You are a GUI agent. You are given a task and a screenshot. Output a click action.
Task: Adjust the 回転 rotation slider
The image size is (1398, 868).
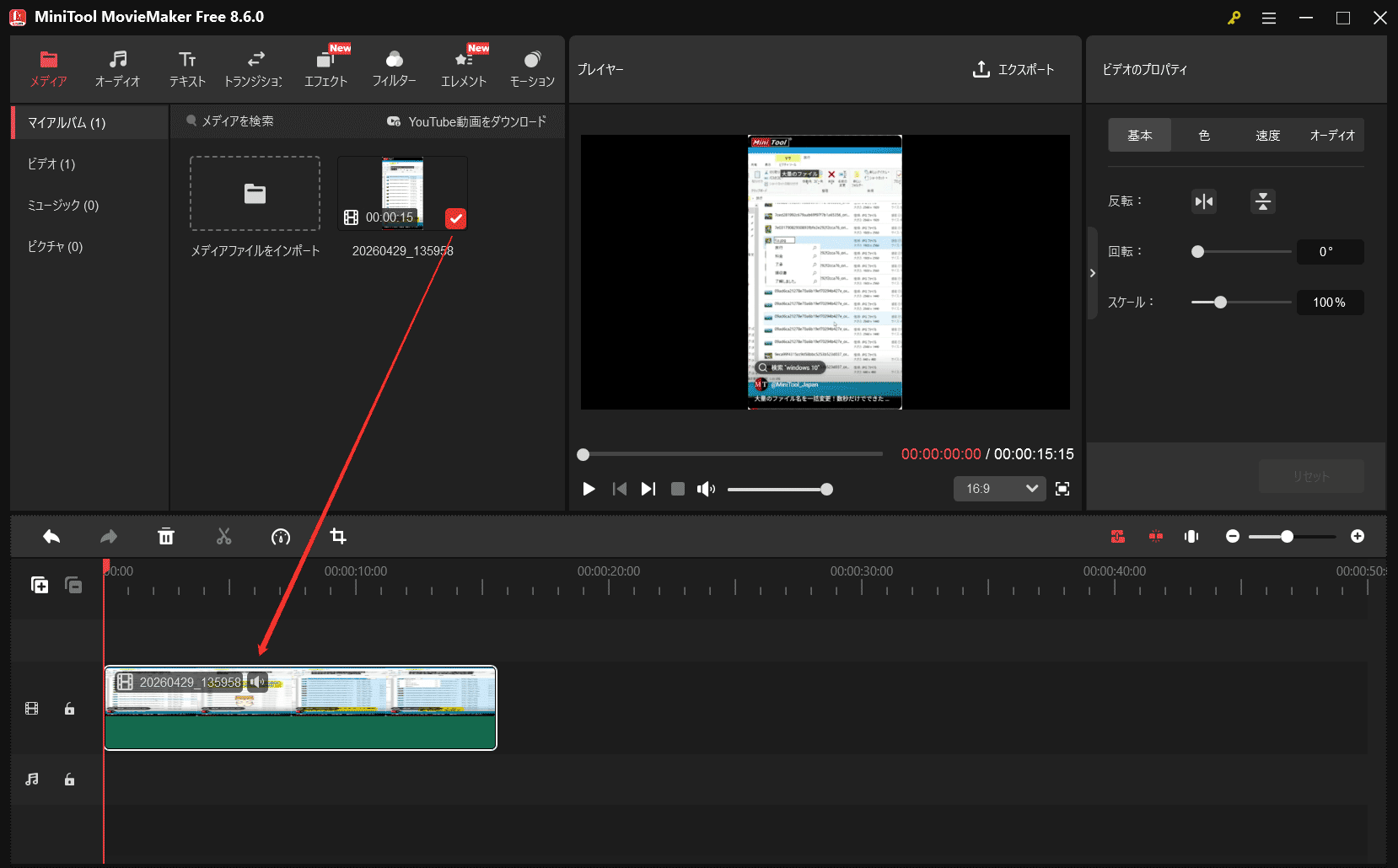tap(1240, 252)
